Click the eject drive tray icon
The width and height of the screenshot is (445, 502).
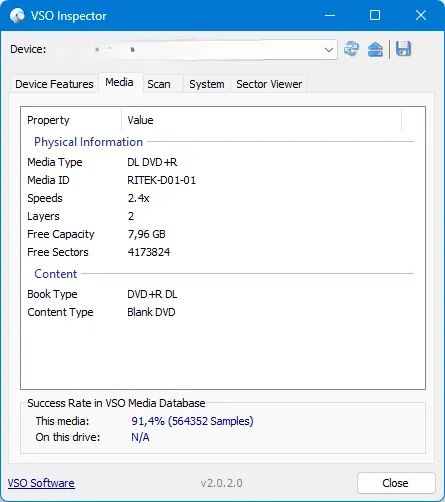pos(375,50)
